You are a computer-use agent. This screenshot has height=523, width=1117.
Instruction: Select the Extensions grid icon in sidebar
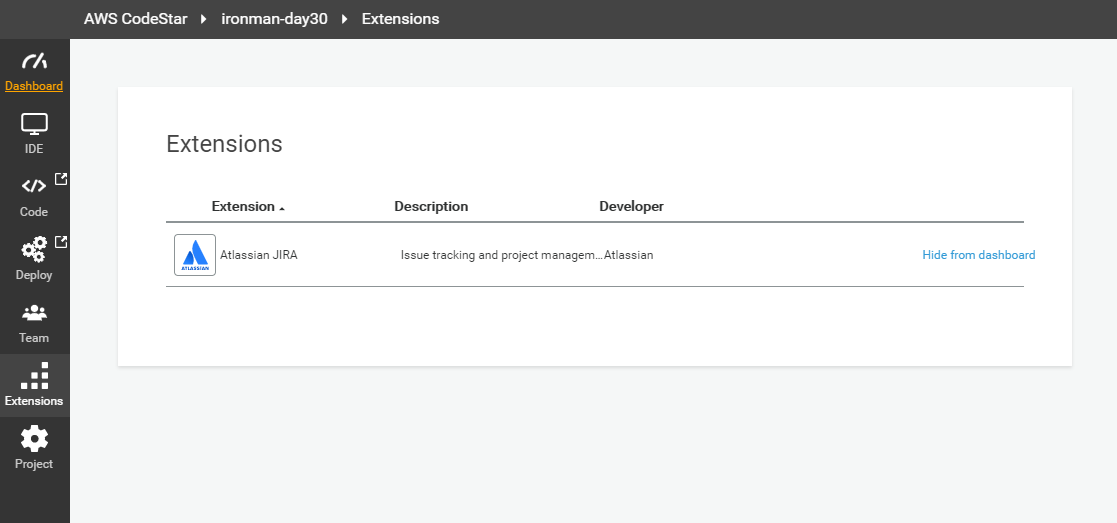click(34, 376)
